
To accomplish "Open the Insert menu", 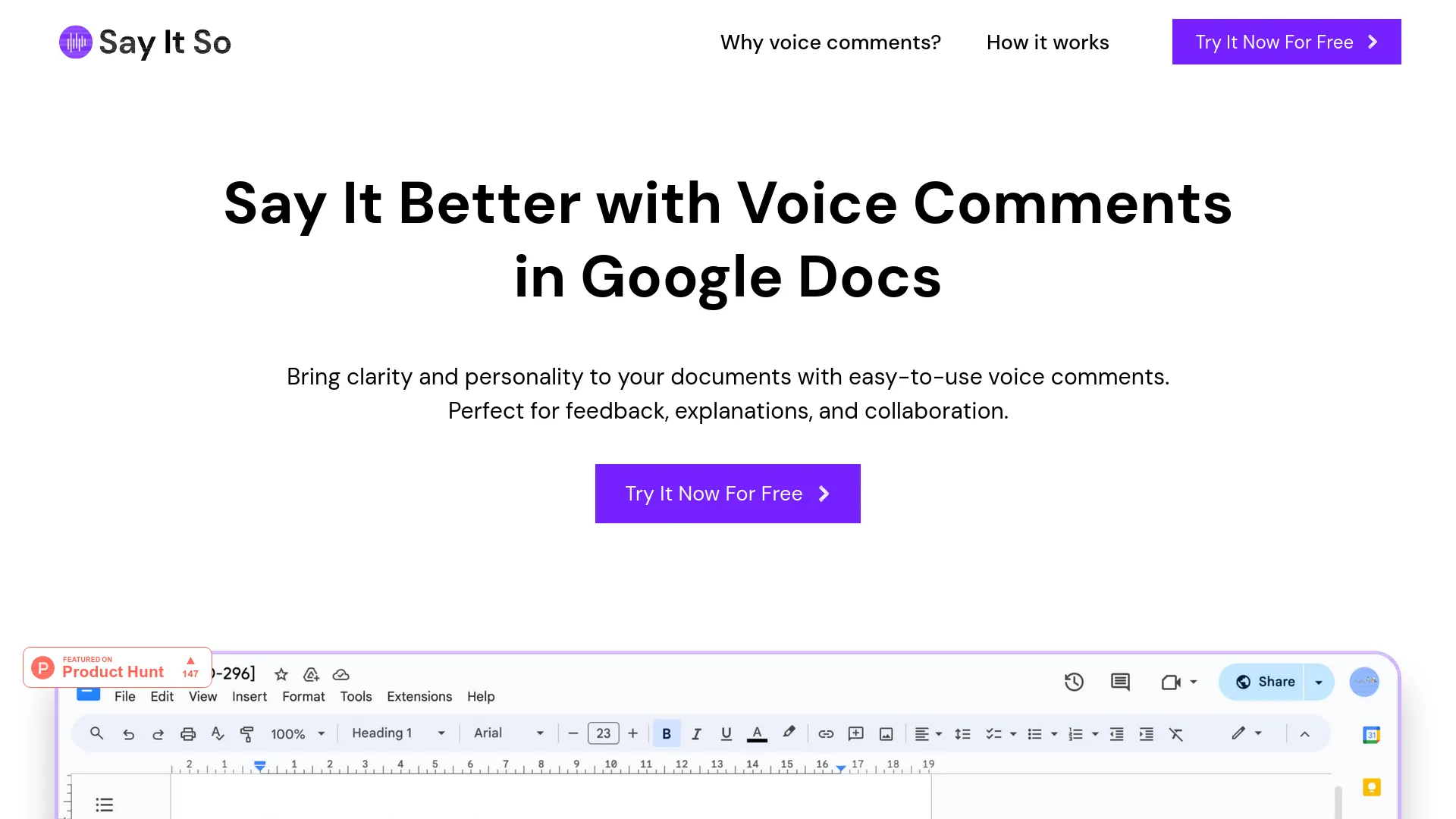I will click(x=249, y=696).
